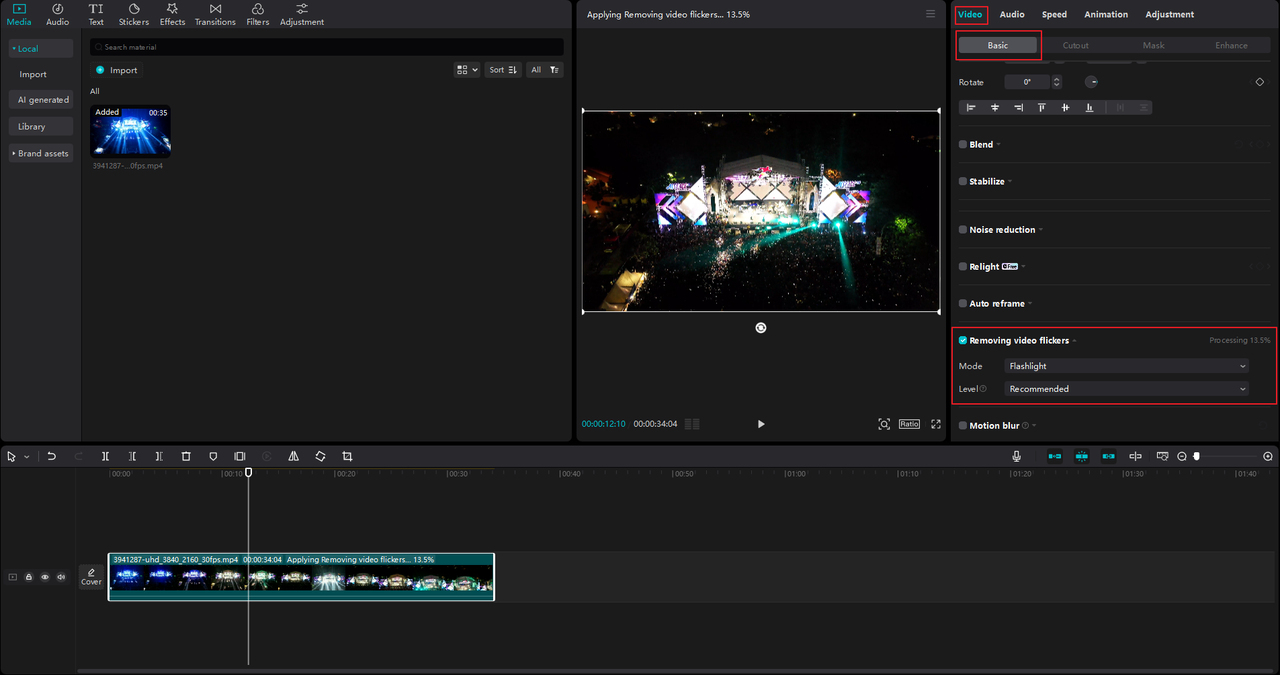
Task: Open the Adjustment panel in top toolbar
Action: coord(301,14)
